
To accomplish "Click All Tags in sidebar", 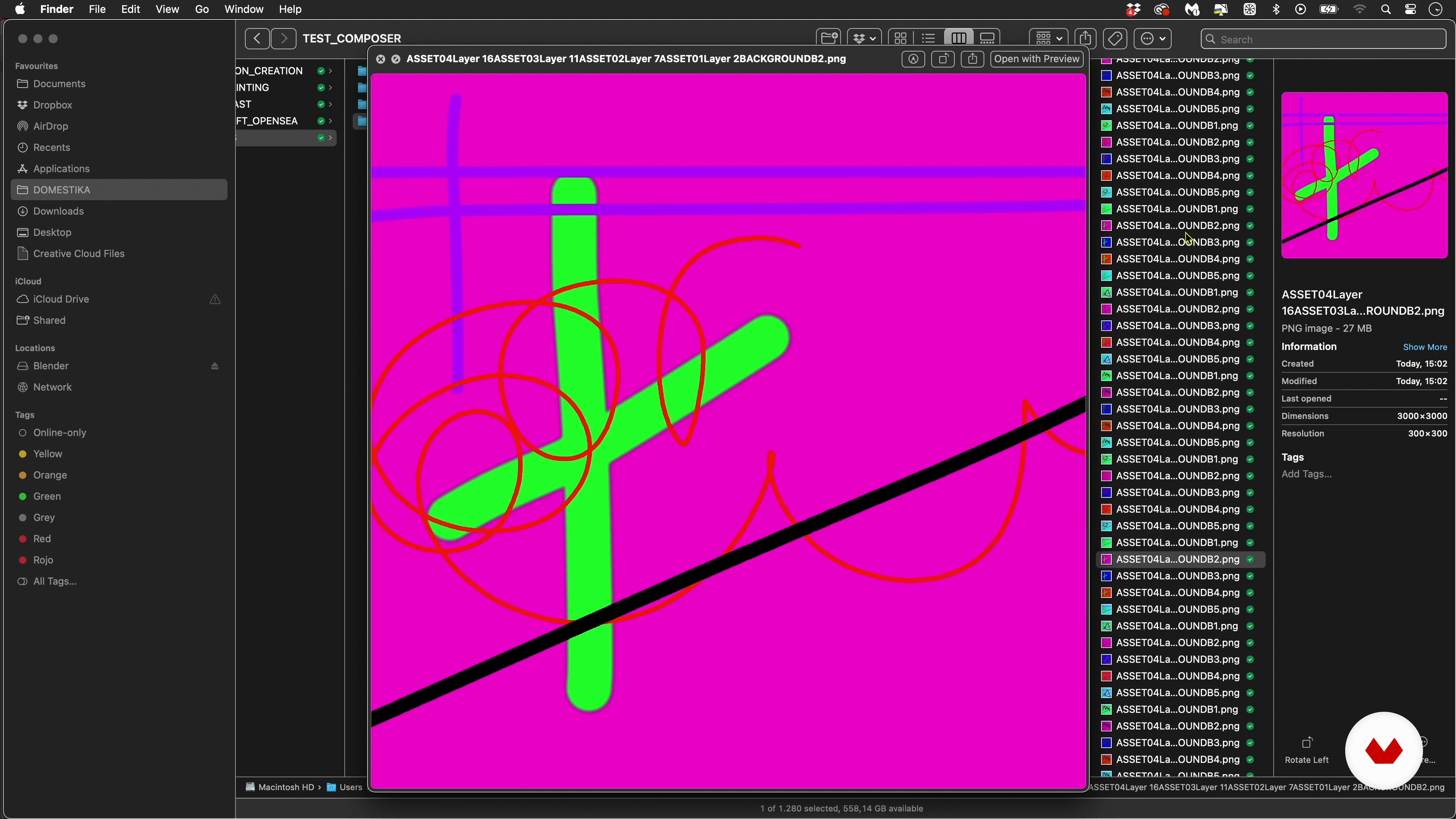I will pyautogui.click(x=55, y=582).
